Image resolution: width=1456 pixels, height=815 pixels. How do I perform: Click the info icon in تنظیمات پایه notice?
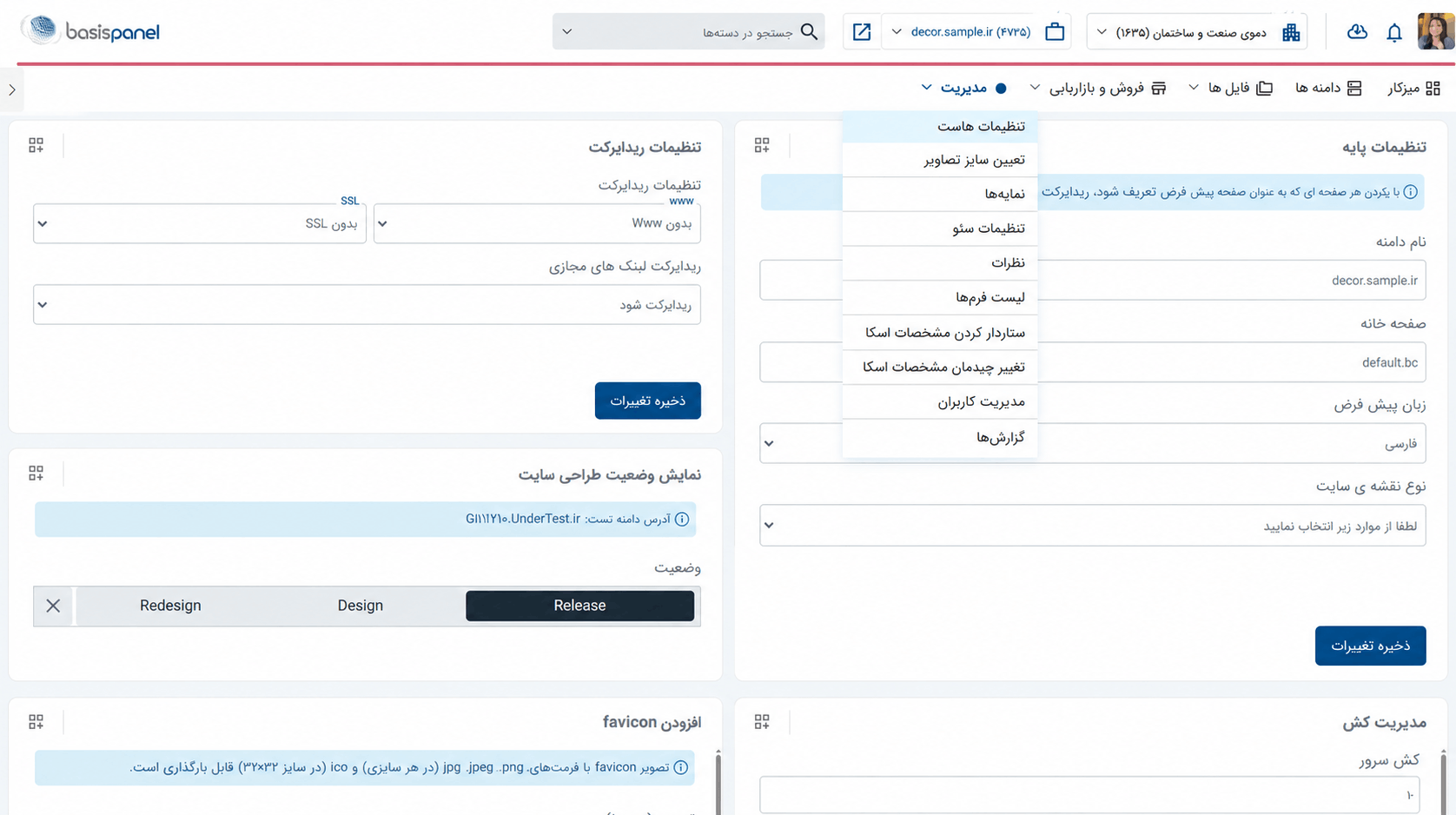click(x=1410, y=192)
